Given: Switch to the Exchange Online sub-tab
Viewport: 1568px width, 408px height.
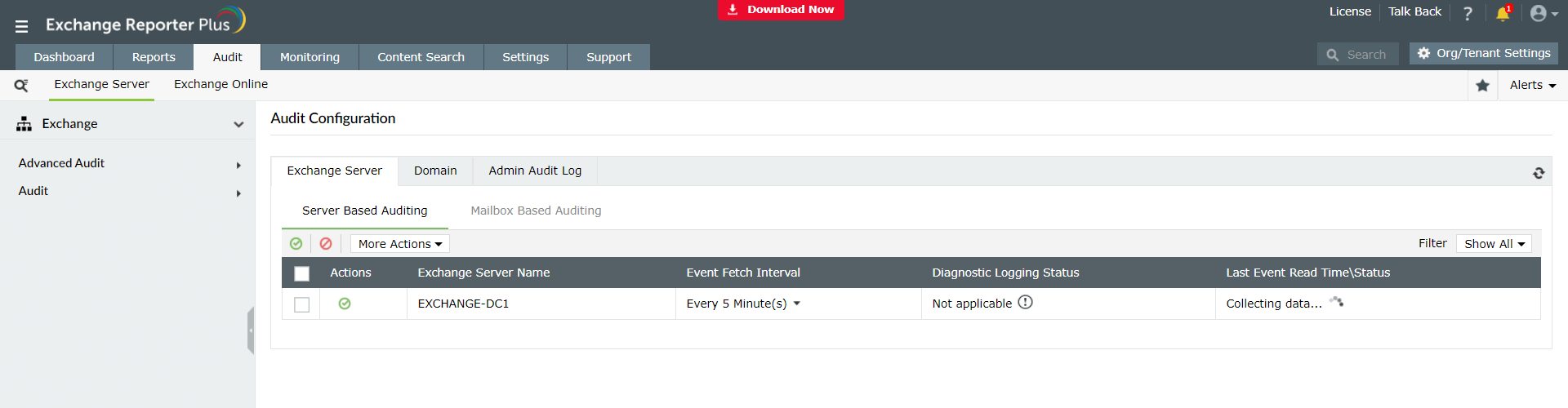Looking at the screenshot, I should coord(220,84).
